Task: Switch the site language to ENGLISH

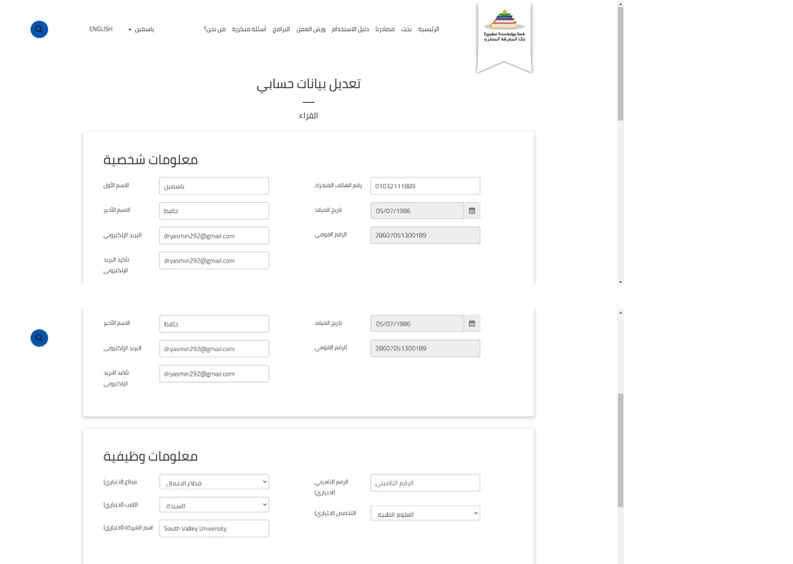Action: (100, 29)
